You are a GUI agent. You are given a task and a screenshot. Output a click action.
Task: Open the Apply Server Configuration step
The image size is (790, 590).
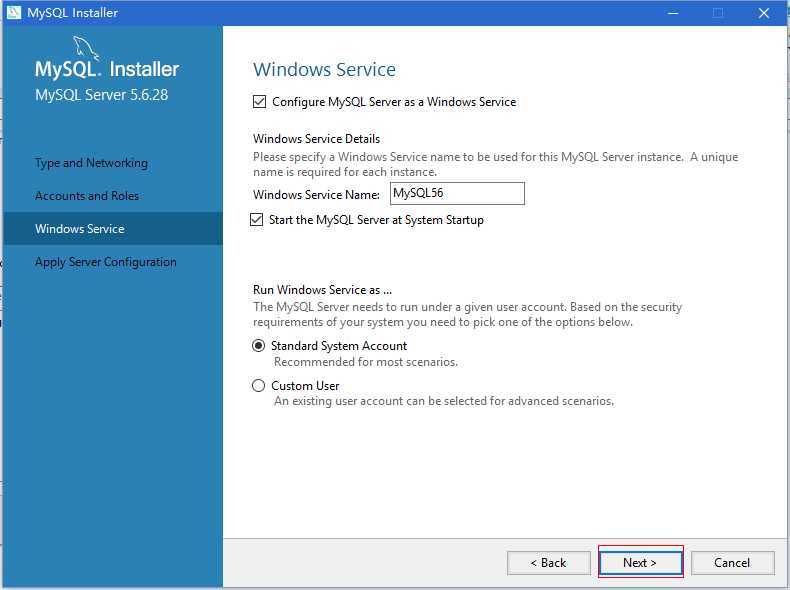pyautogui.click(x=106, y=262)
